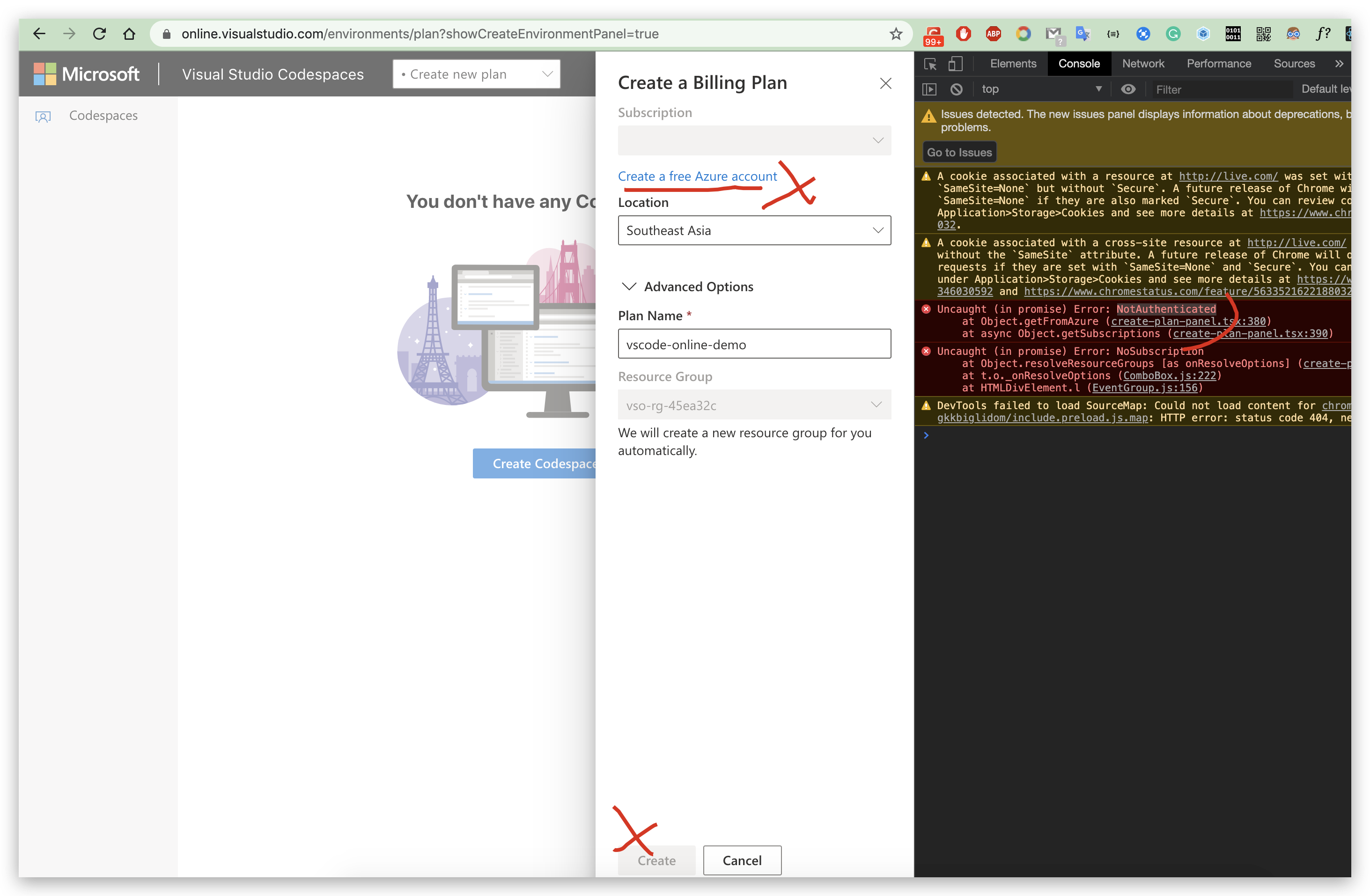Open the Resource Group dropdown
Viewport: 1370px width, 896px height.
coord(754,405)
